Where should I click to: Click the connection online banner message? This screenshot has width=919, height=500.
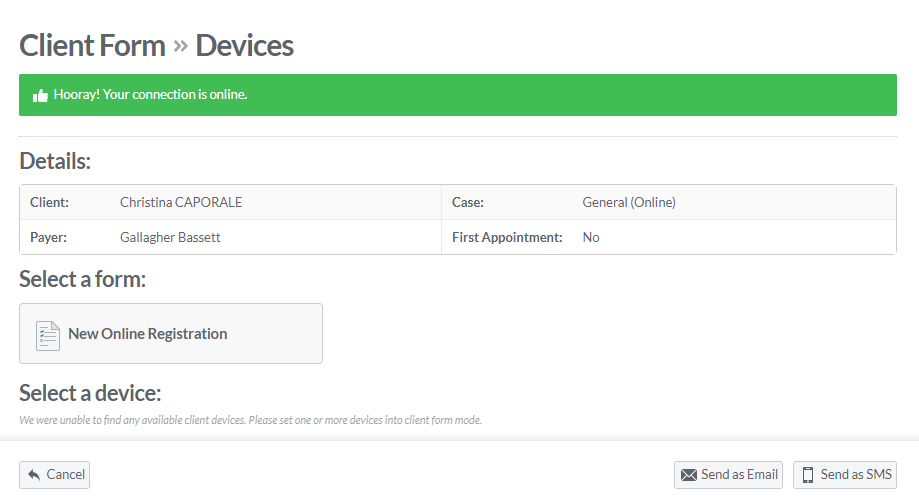[x=150, y=95]
